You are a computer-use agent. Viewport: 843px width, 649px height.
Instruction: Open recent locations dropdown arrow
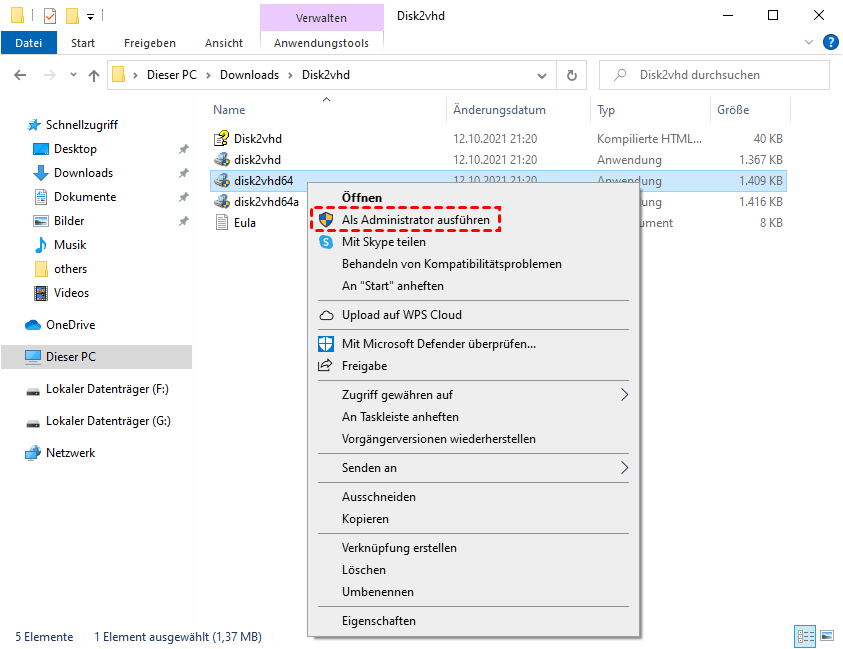pyautogui.click(x=73, y=75)
